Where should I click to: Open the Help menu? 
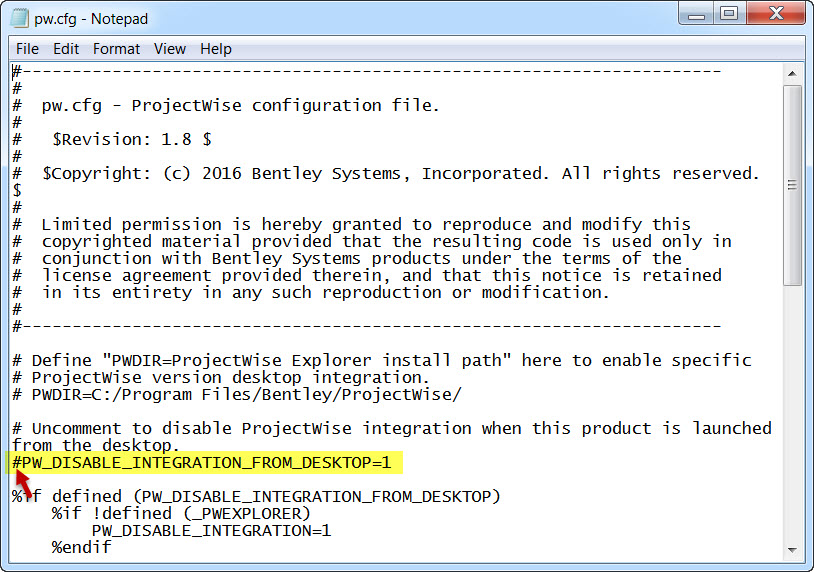tap(215, 48)
